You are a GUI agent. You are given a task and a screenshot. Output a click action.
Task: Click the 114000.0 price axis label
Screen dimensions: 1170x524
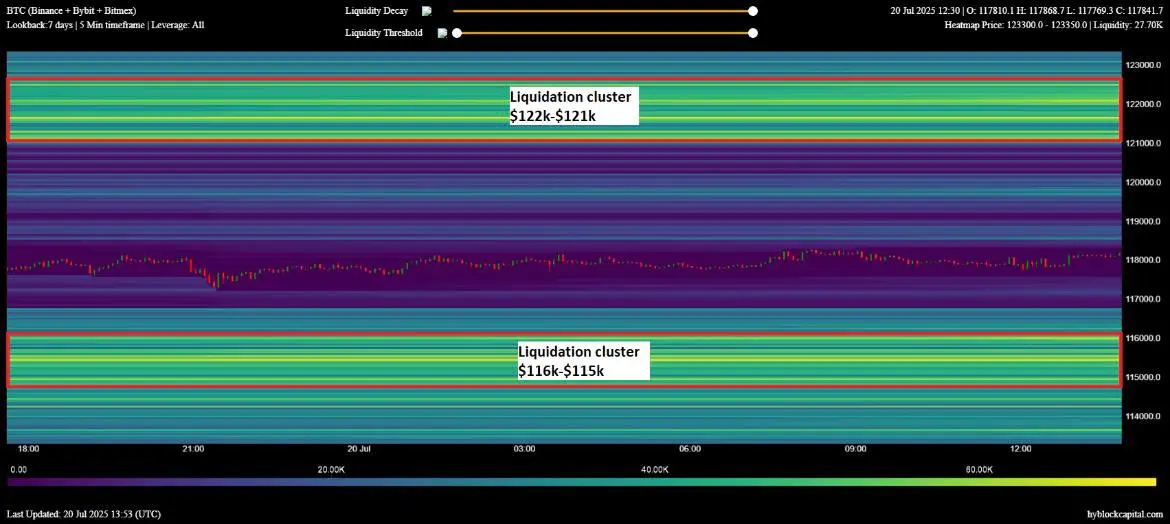(x=1143, y=416)
